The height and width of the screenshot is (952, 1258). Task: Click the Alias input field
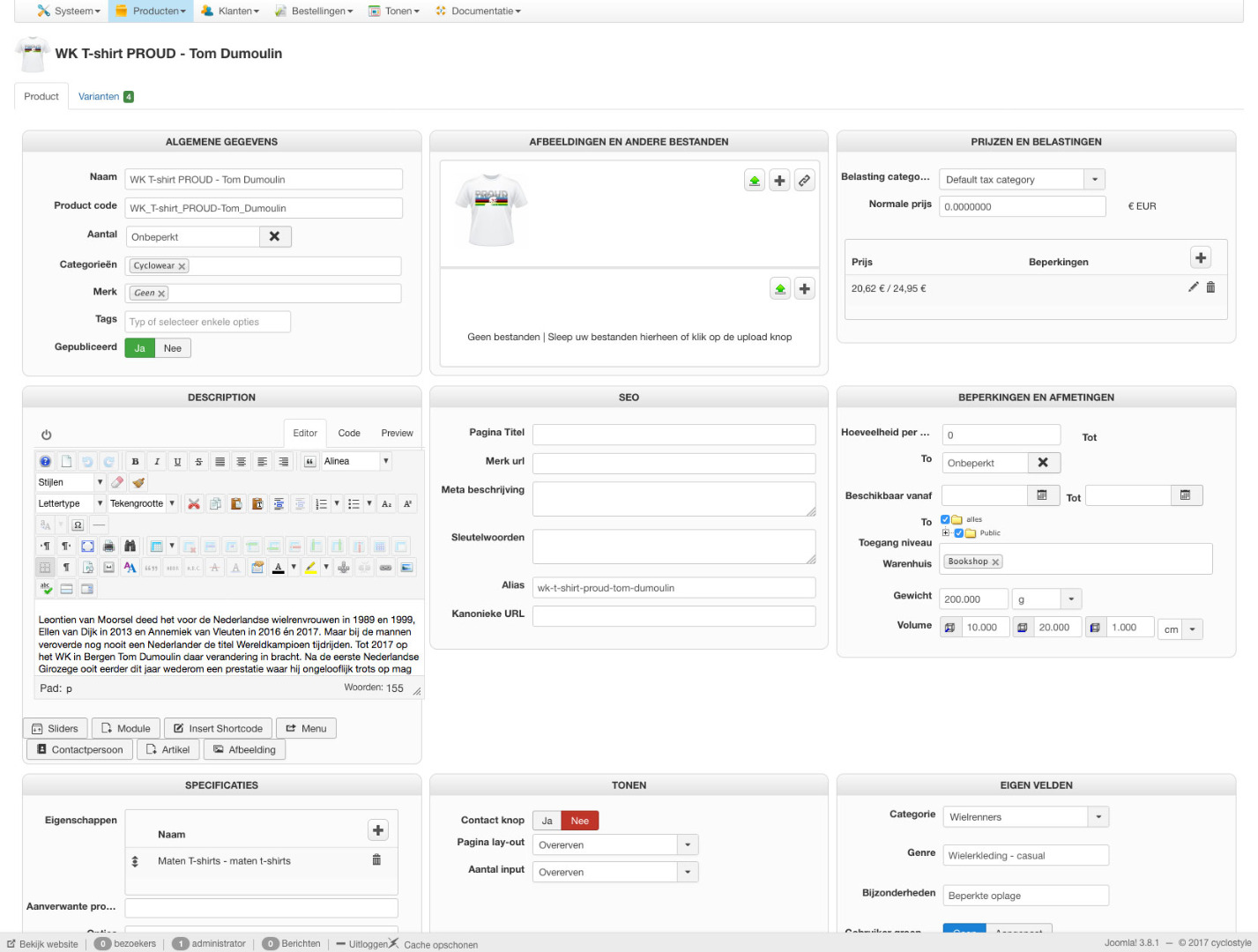point(674,588)
